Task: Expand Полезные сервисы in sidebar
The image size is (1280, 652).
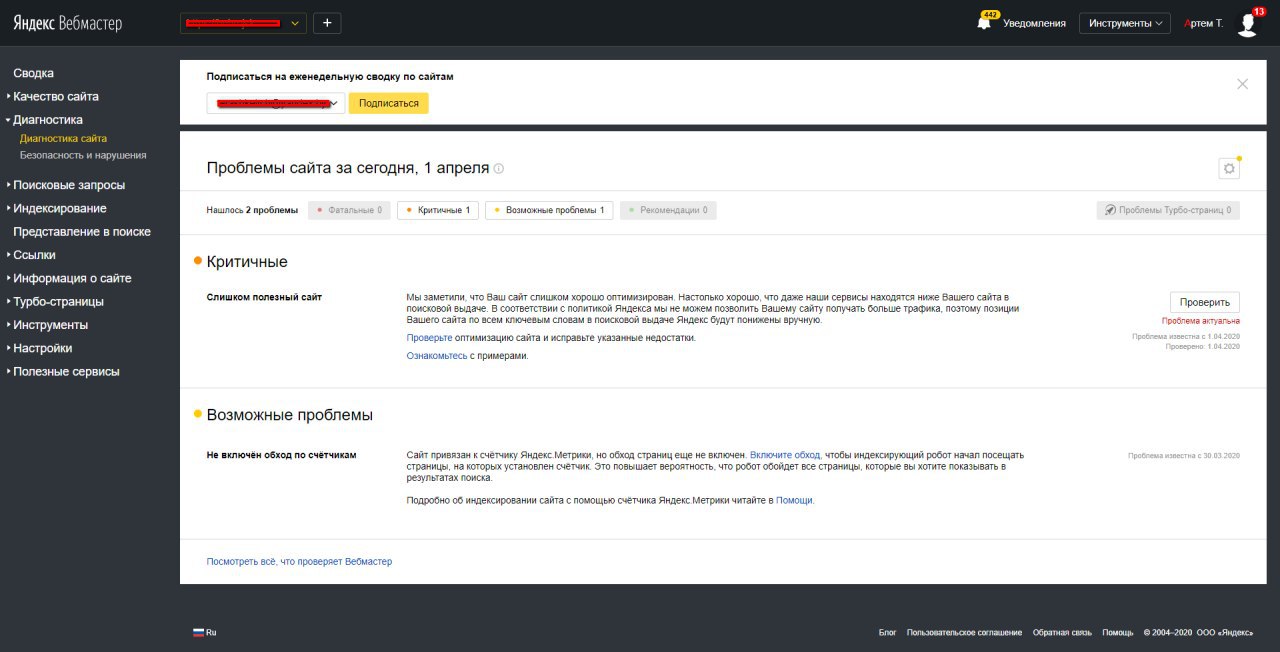Action: pyautogui.click(x=66, y=371)
